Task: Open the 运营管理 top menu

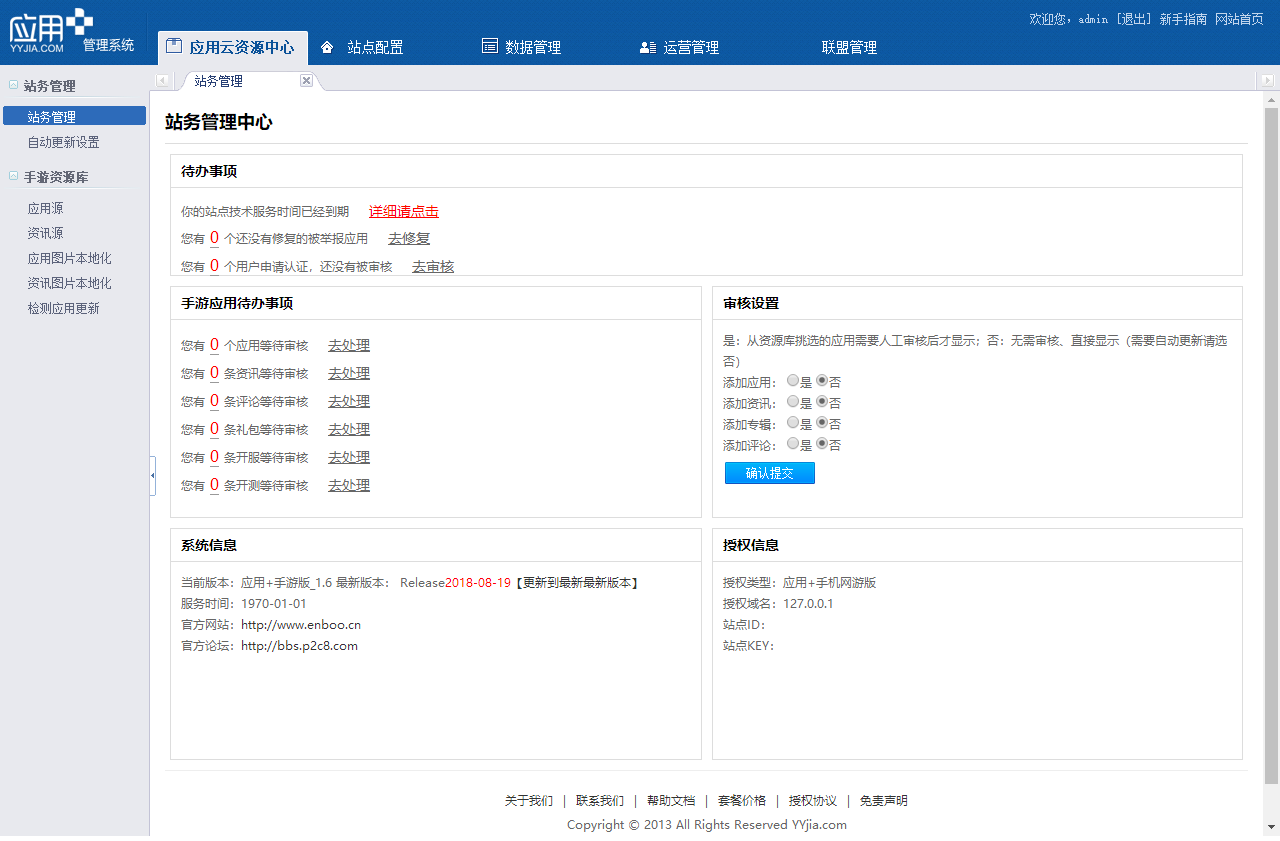Action: (x=690, y=48)
